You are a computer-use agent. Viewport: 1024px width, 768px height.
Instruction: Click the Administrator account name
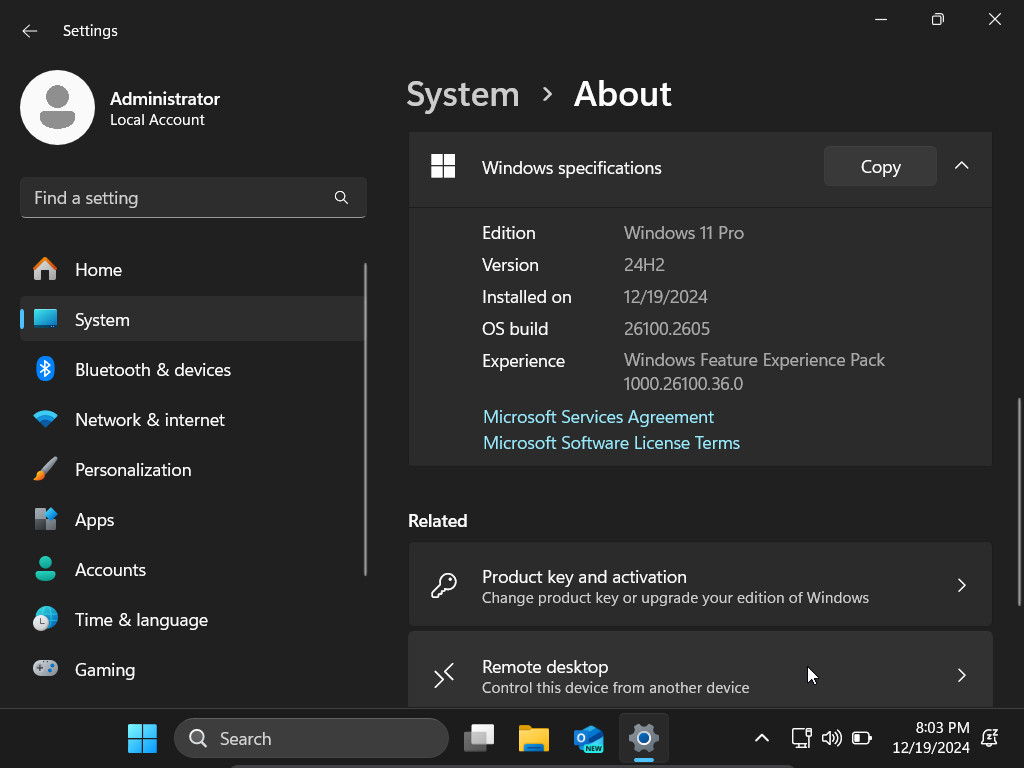click(165, 99)
